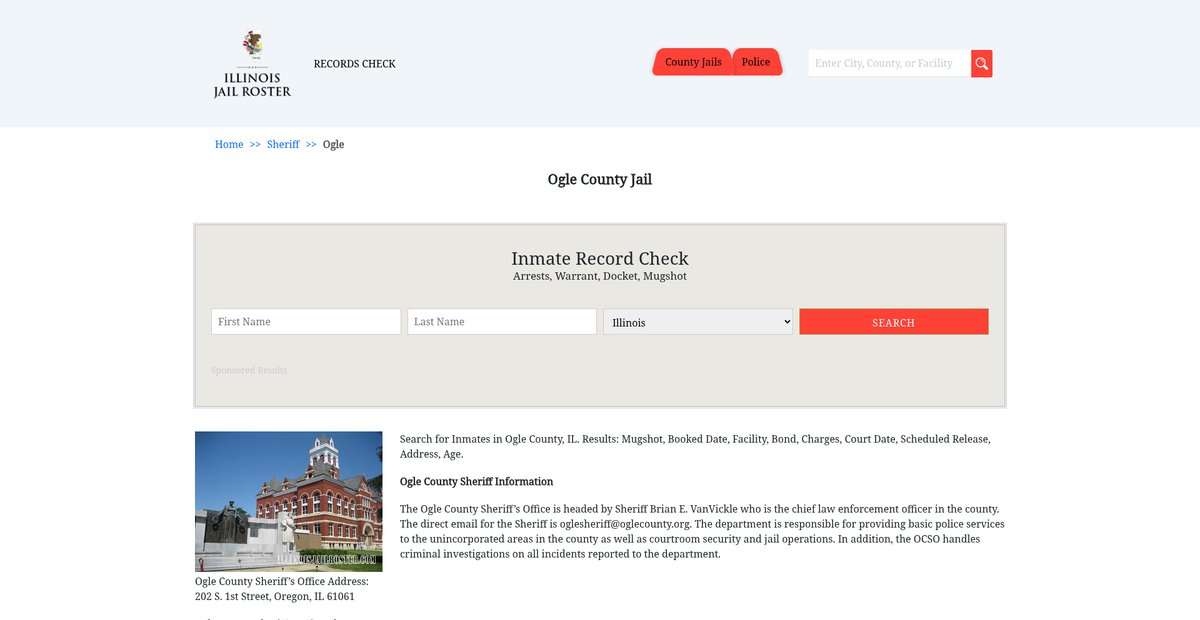Submit the red SEARCH button
1200x620 pixels.
pyautogui.click(x=894, y=321)
